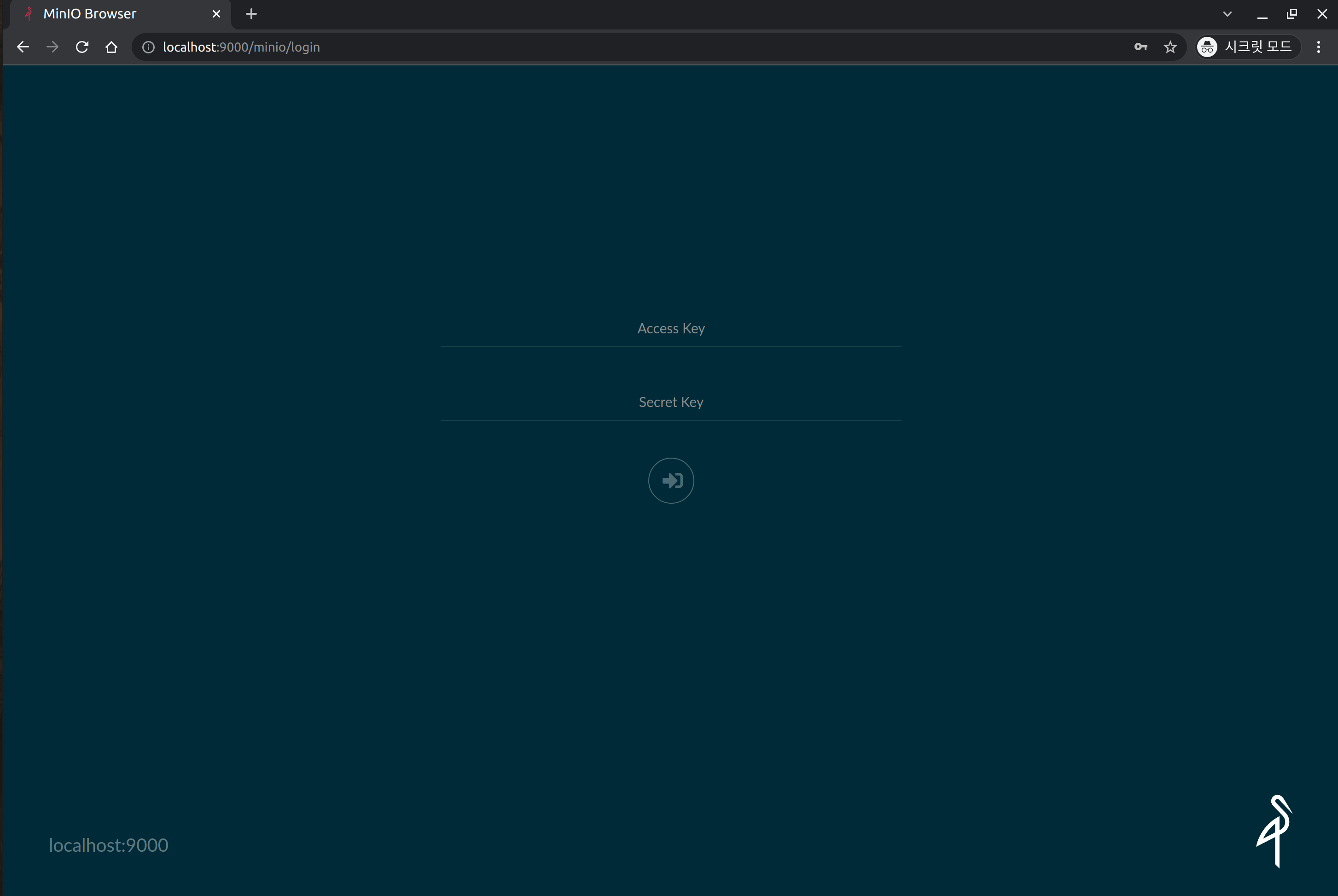Image resolution: width=1338 pixels, height=896 pixels.
Task: View site information icon in address bar
Action: click(149, 47)
